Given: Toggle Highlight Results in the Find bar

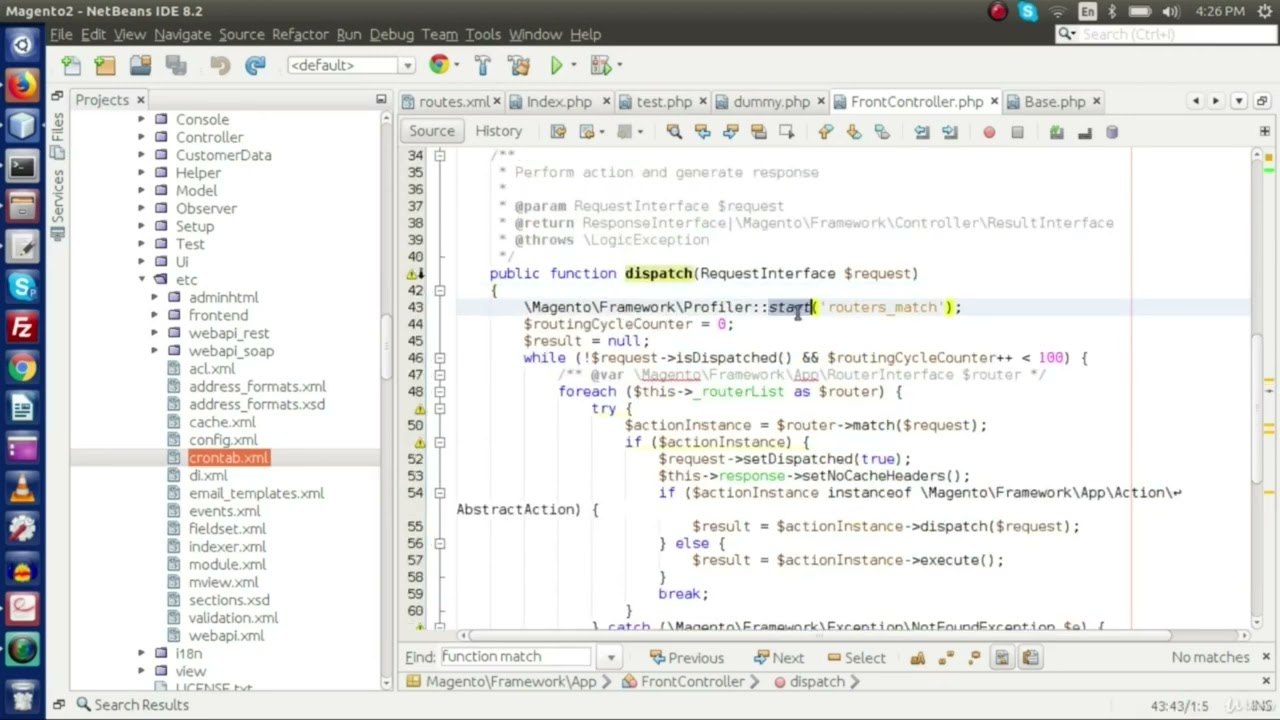Looking at the screenshot, I should (1002, 657).
